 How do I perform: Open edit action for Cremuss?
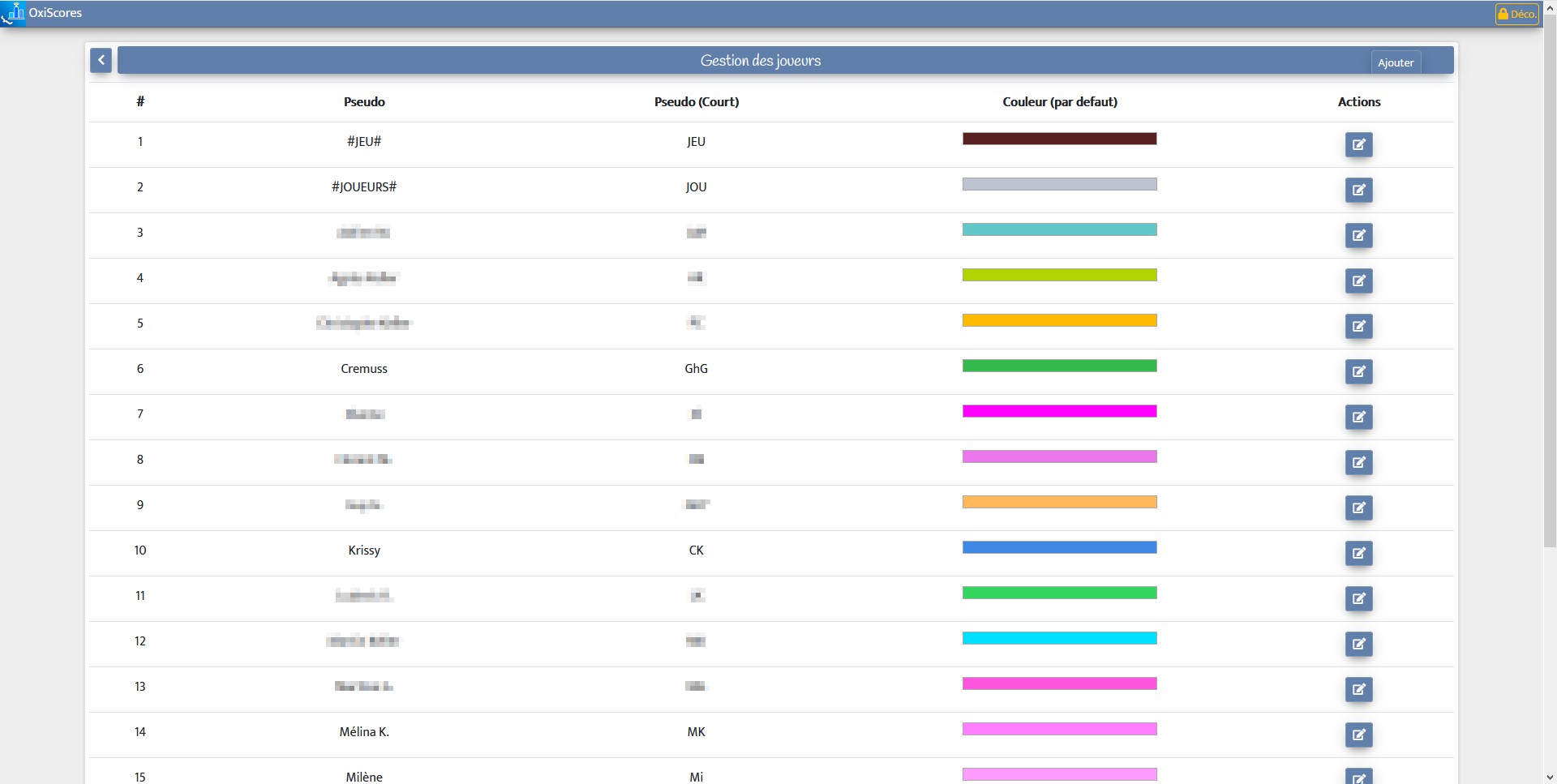[1359, 372]
